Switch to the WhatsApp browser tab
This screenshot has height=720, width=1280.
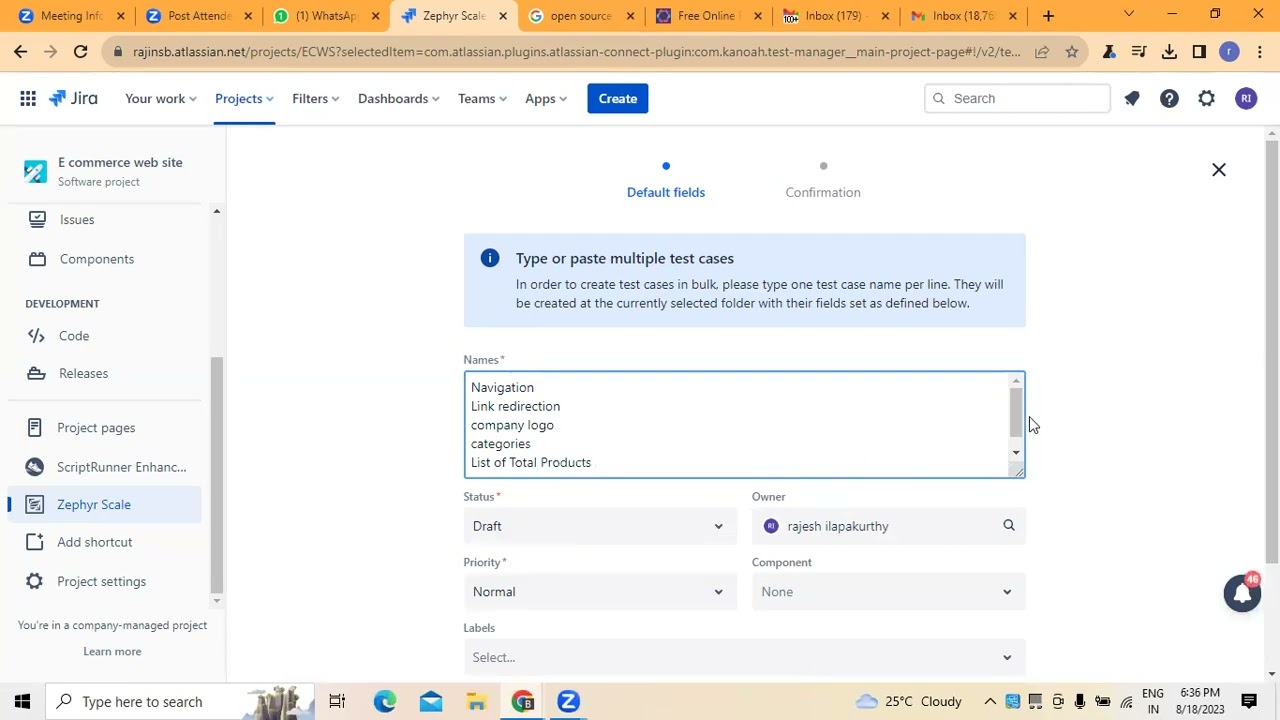tap(326, 16)
